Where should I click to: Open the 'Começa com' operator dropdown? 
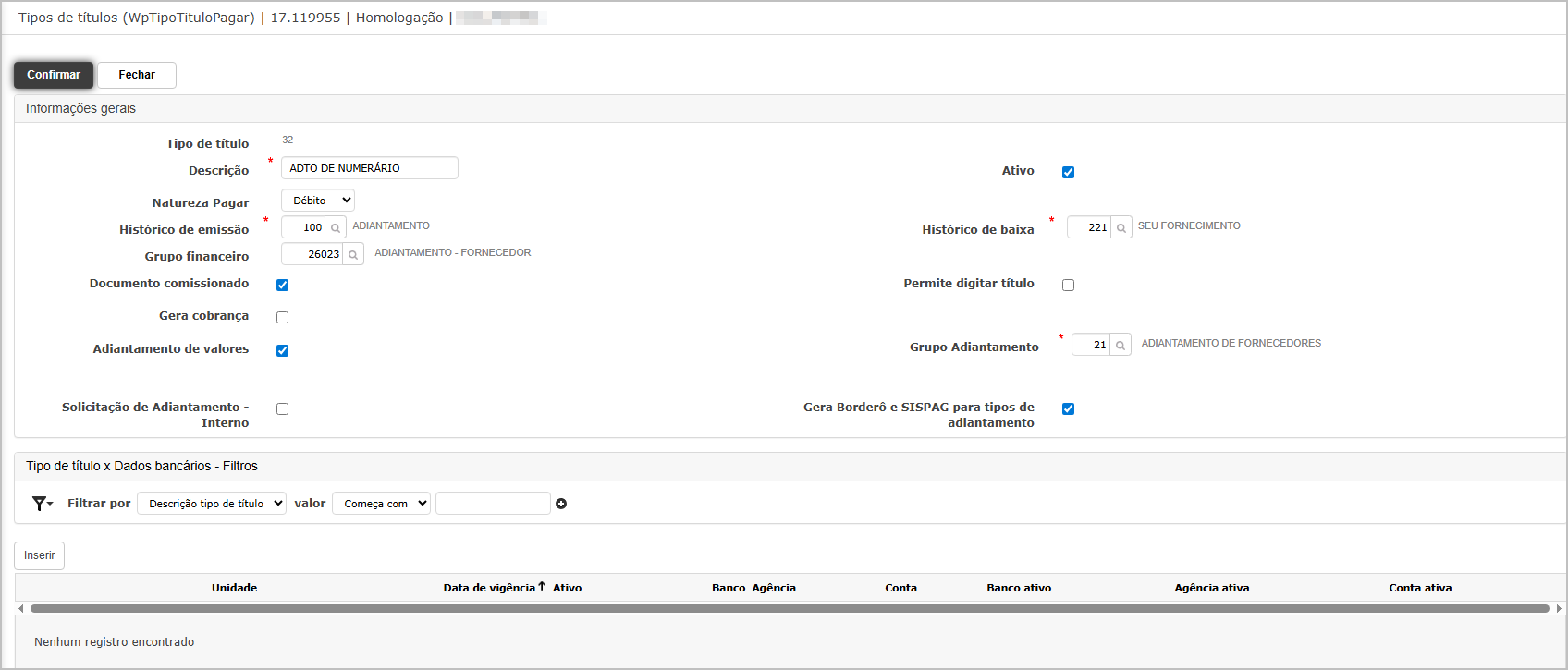click(x=381, y=504)
